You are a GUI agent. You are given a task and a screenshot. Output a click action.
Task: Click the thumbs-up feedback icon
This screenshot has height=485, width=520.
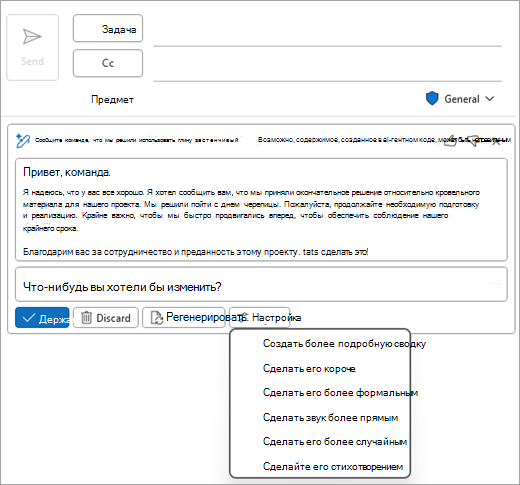click(451, 141)
